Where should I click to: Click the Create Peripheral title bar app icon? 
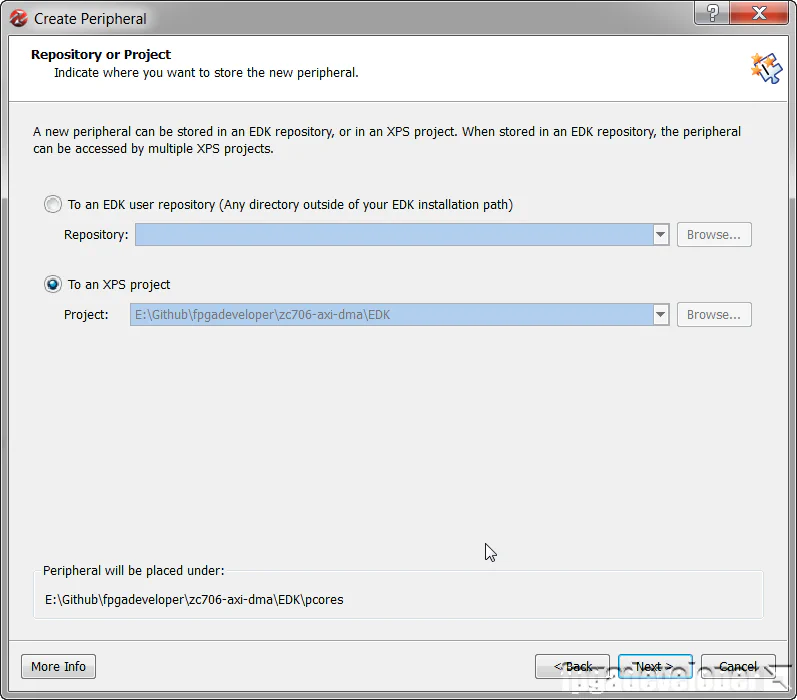click(x=18, y=18)
